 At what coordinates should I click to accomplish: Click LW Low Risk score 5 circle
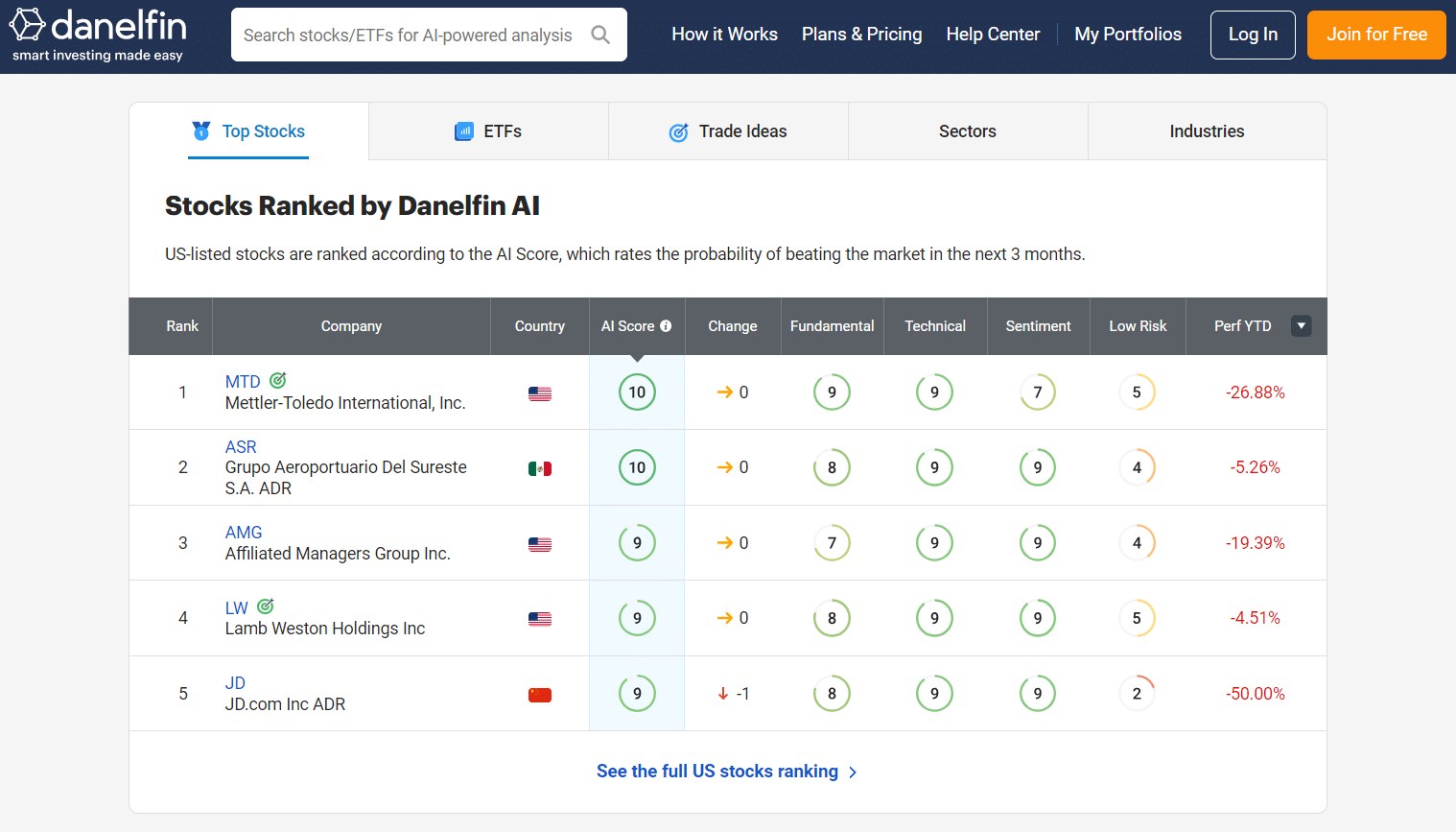tap(1137, 618)
